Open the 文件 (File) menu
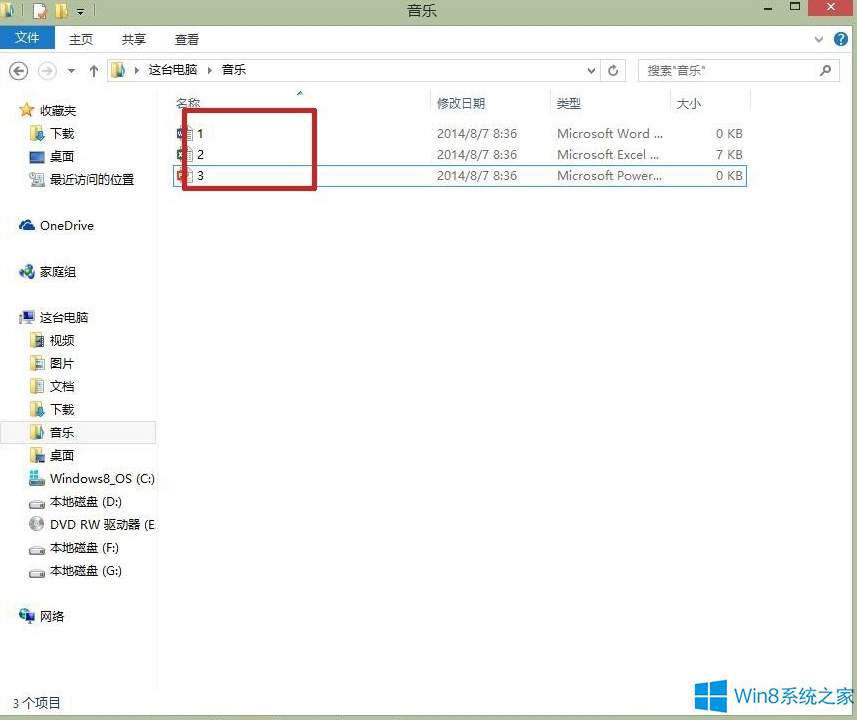 (x=28, y=38)
